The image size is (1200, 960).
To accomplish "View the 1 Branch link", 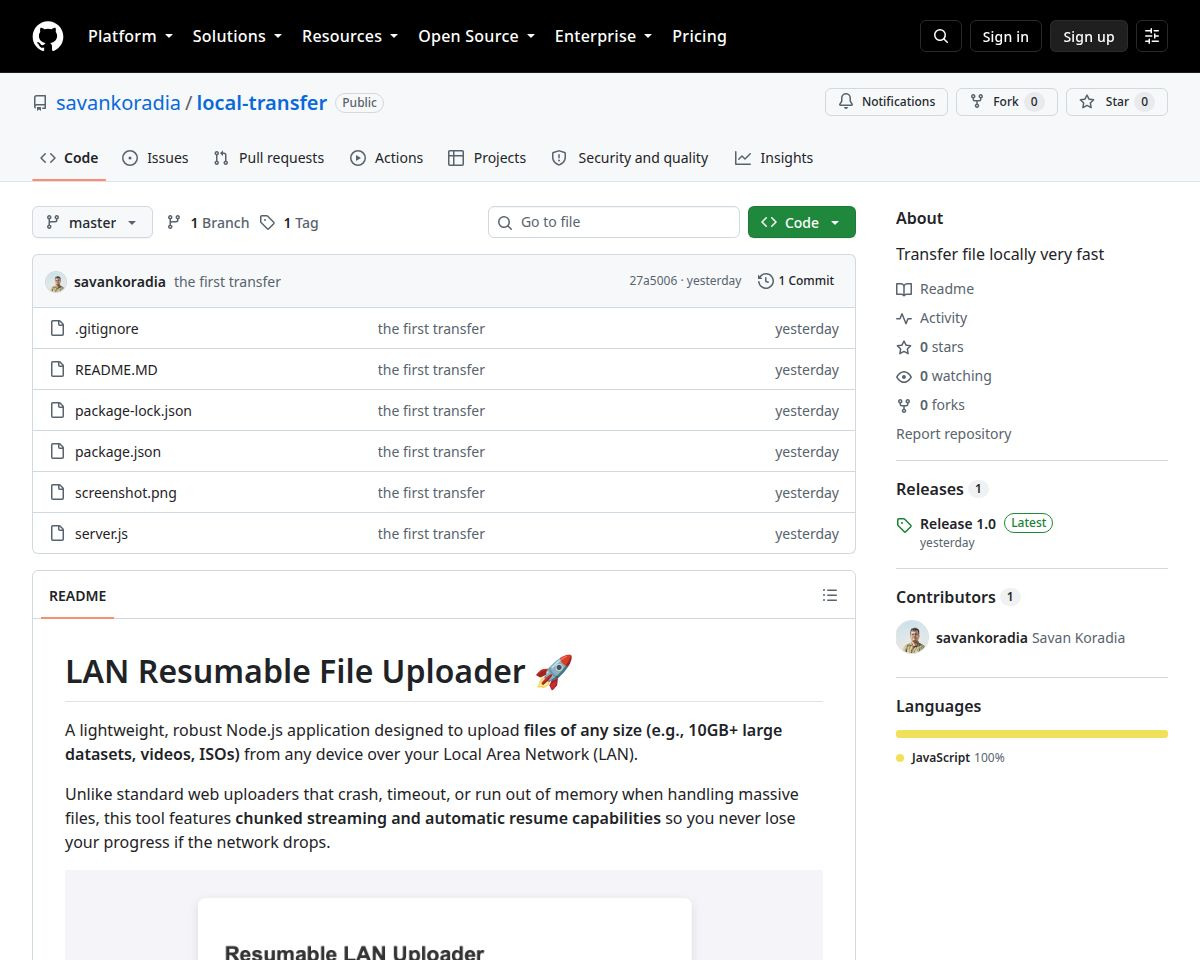I will tap(208, 222).
